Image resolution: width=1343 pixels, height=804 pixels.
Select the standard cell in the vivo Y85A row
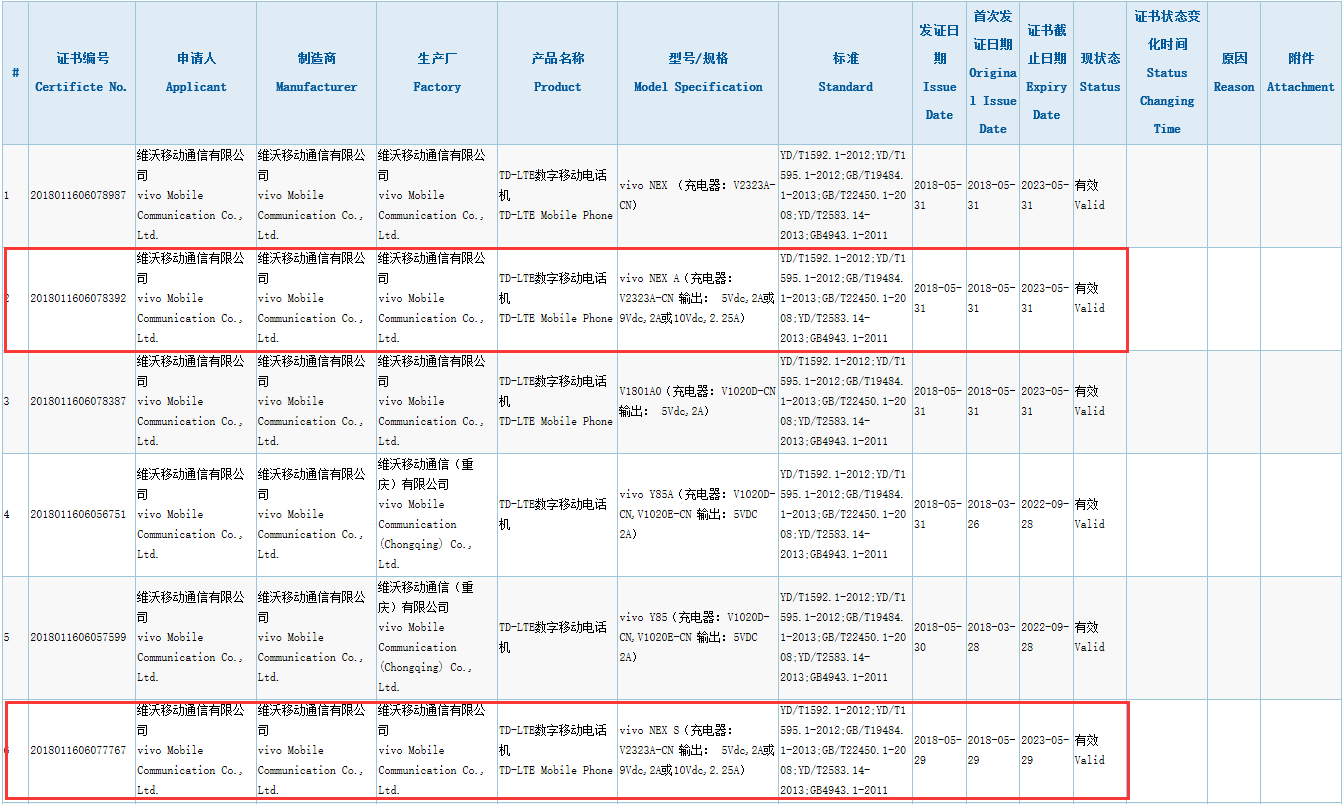[845, 515]
